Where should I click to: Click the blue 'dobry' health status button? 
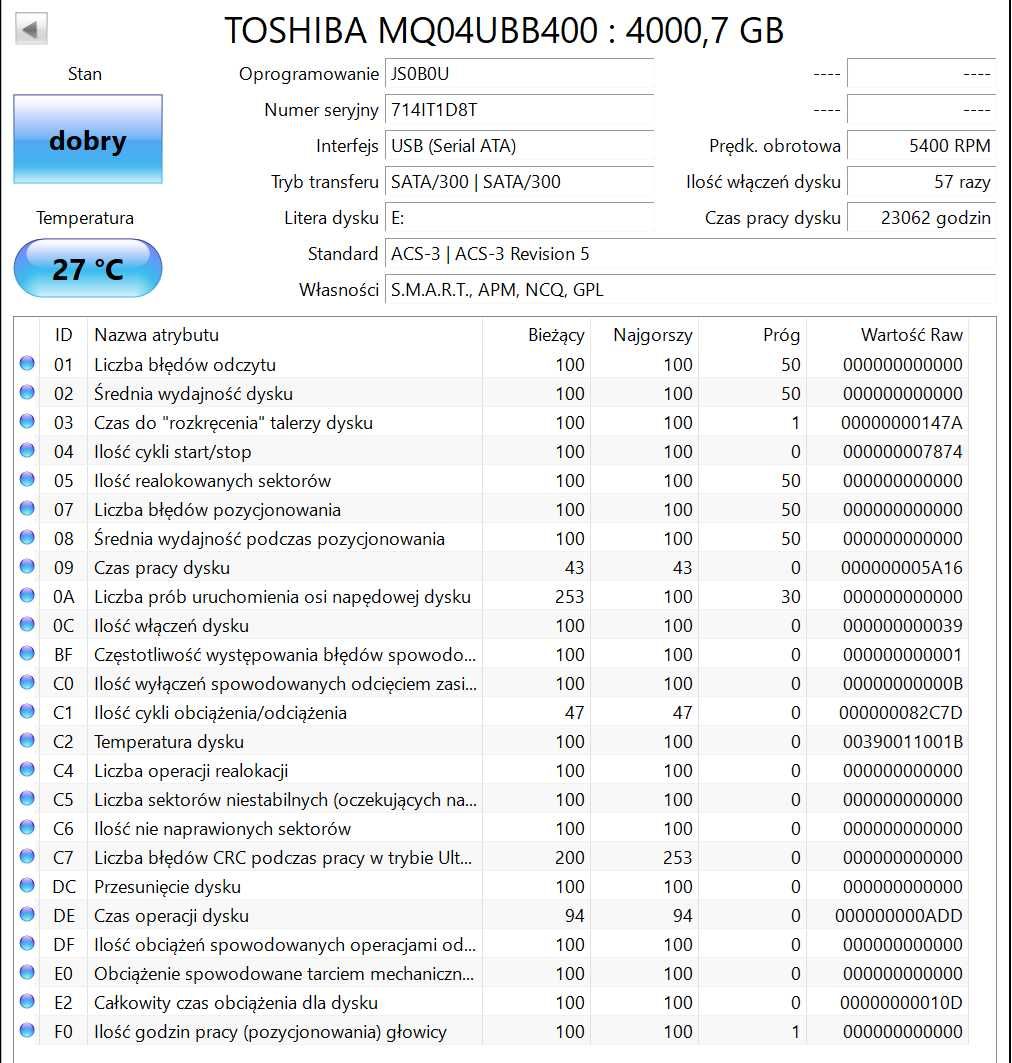(x=88, y=139)
